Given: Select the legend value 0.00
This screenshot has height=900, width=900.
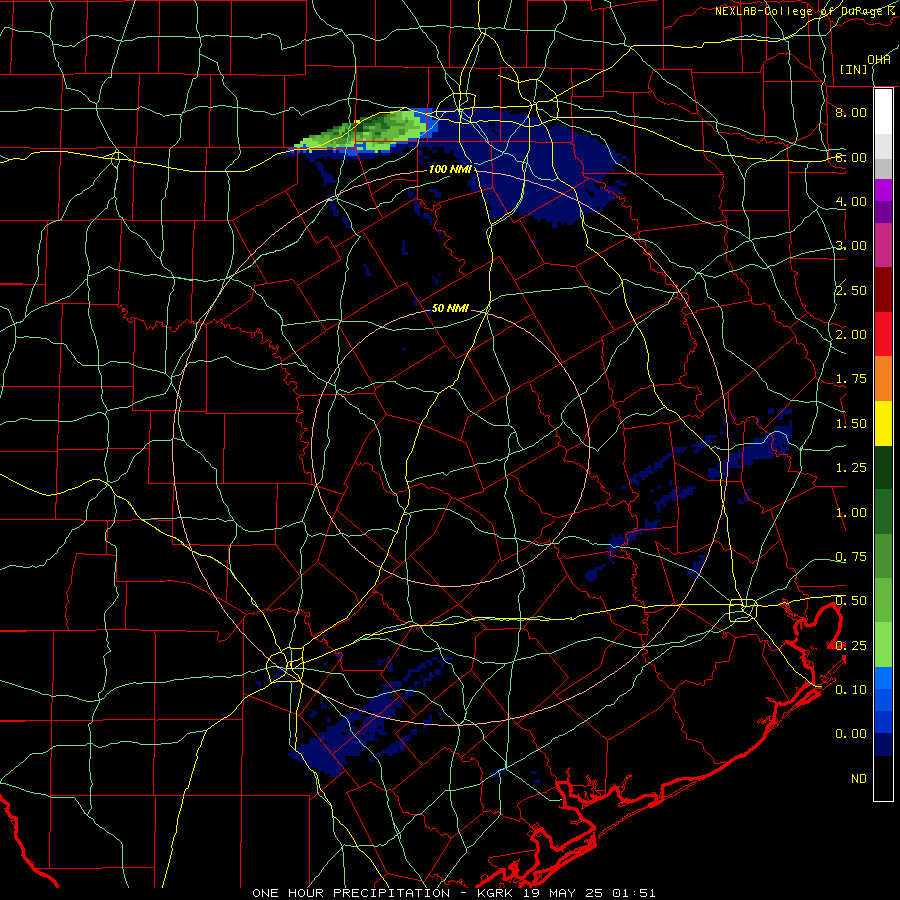Looking at the screenshot, I should click(x=851, y=734).
